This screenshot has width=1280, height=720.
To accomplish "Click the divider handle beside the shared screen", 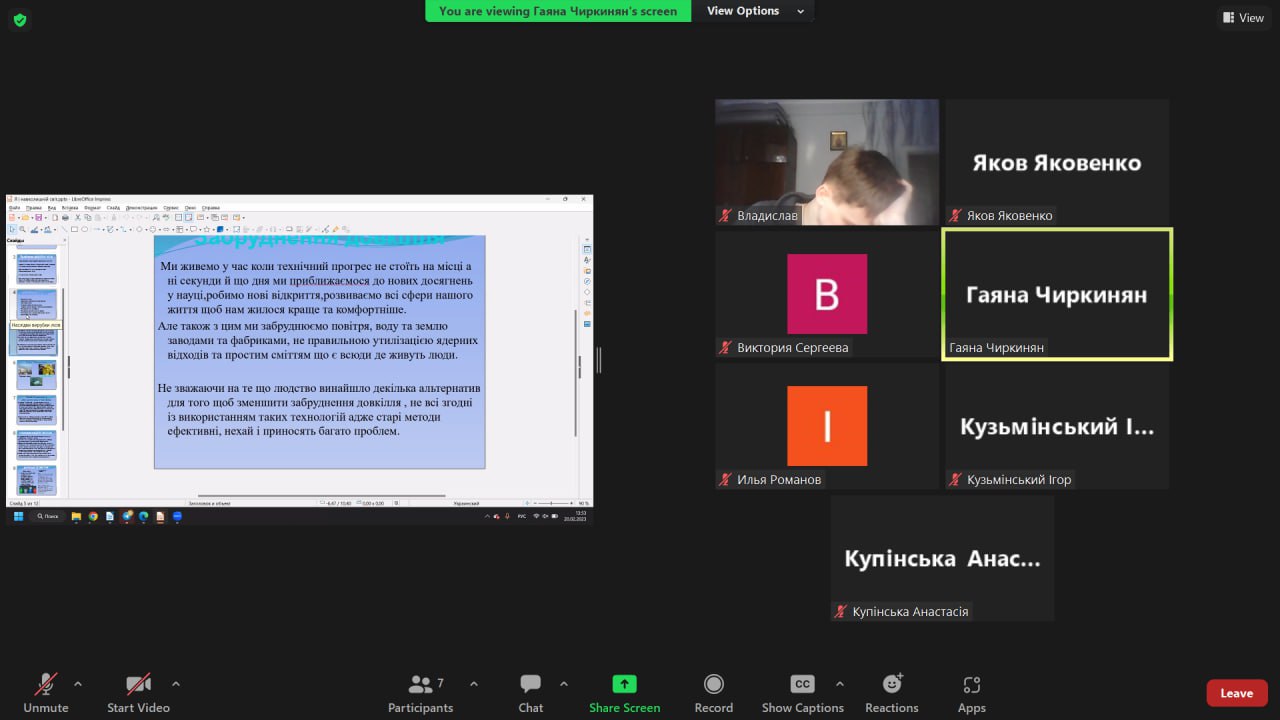I will (x=599, y=360).
